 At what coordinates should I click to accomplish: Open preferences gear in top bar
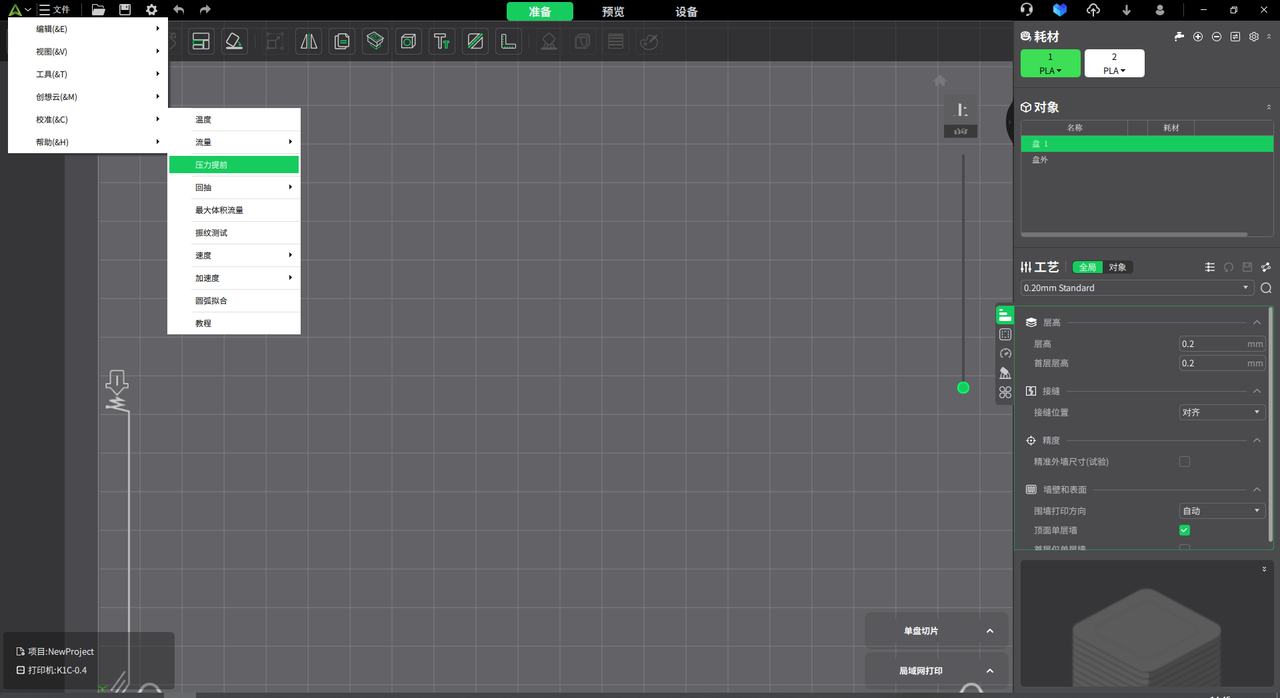point(151,10)
